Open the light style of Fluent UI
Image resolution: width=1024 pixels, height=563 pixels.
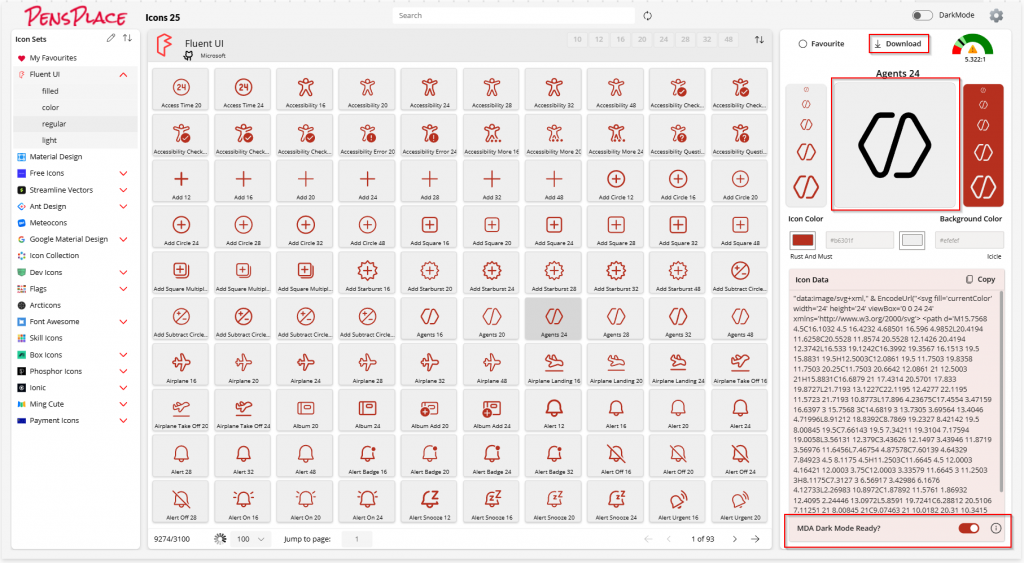(x=50, y=140)
